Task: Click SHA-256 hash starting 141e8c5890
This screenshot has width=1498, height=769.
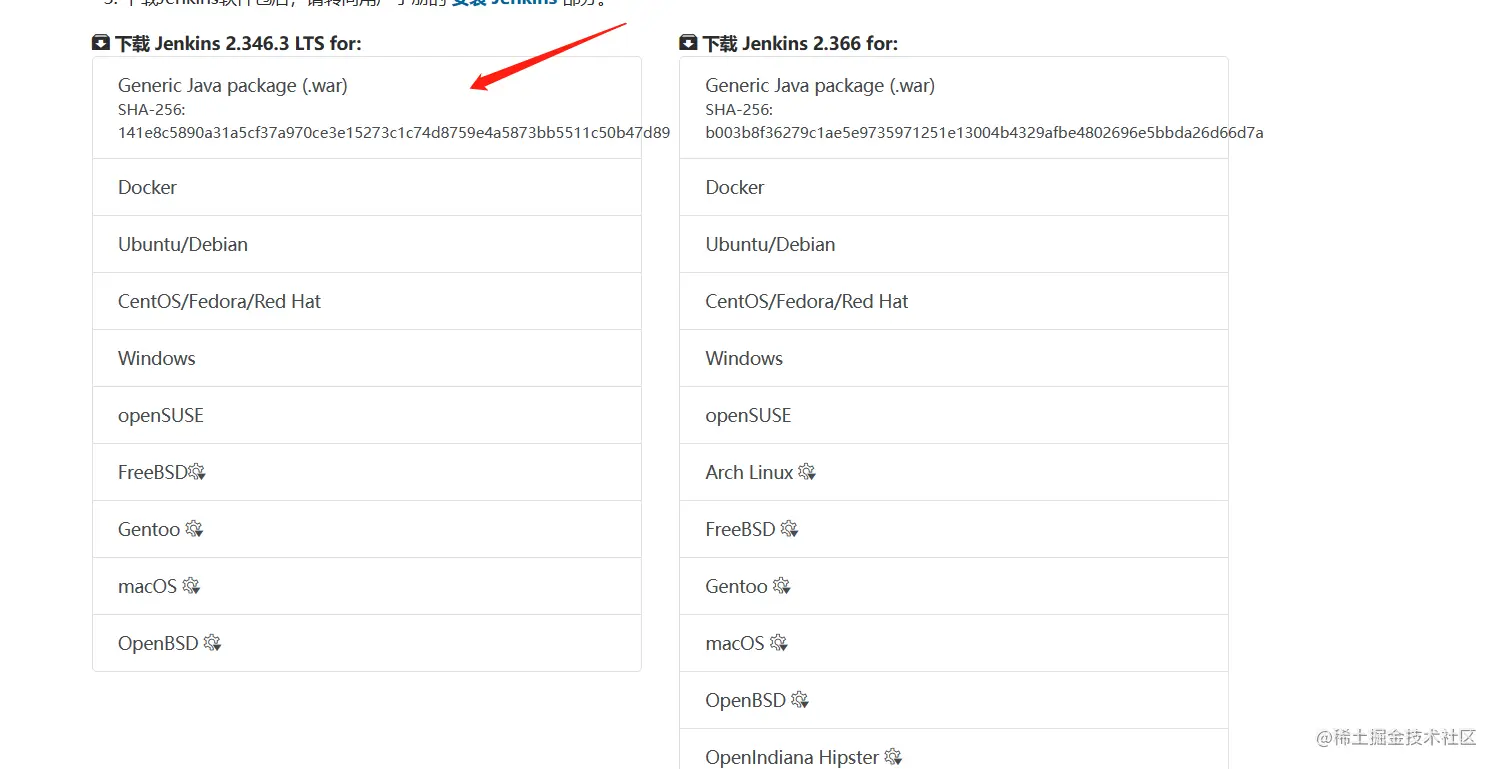Action: (x=394, y=132)
